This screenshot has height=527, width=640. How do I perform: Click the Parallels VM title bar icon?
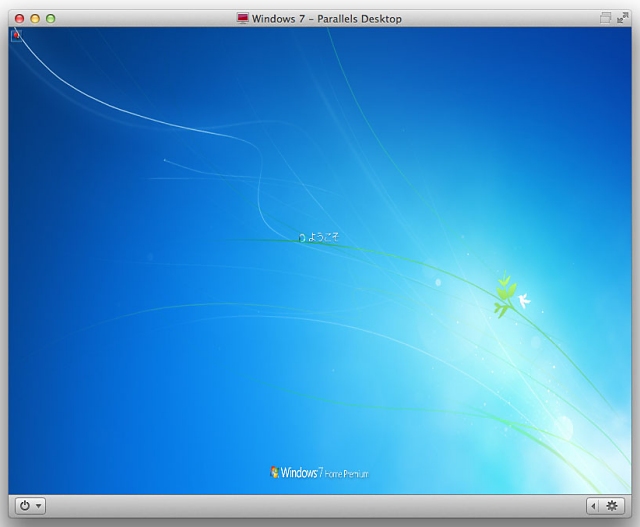click(242, 18)
